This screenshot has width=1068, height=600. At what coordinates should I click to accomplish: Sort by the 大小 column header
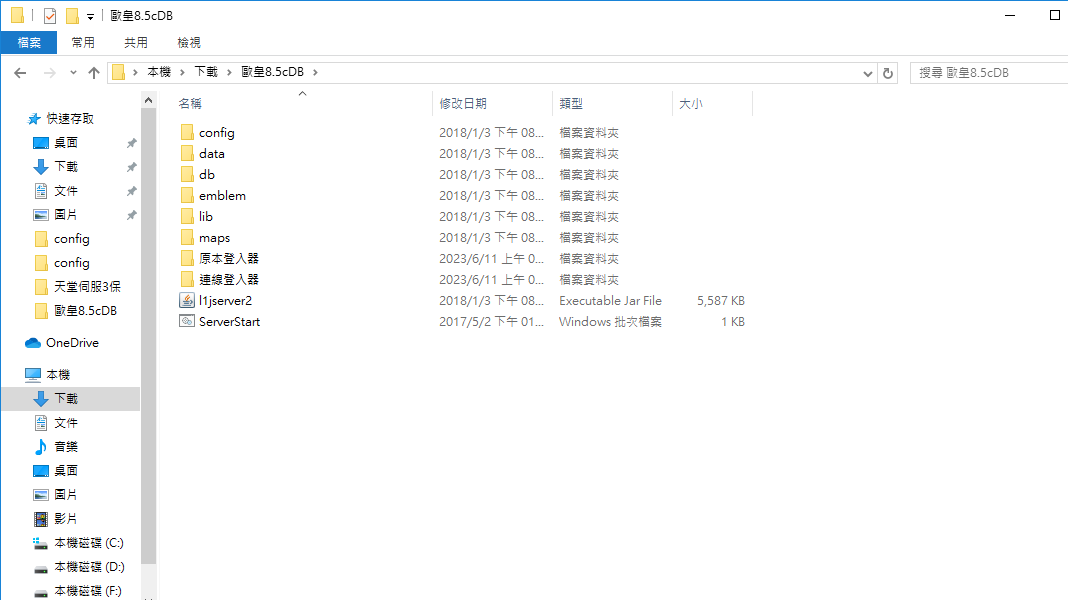[x=690, y=104]
